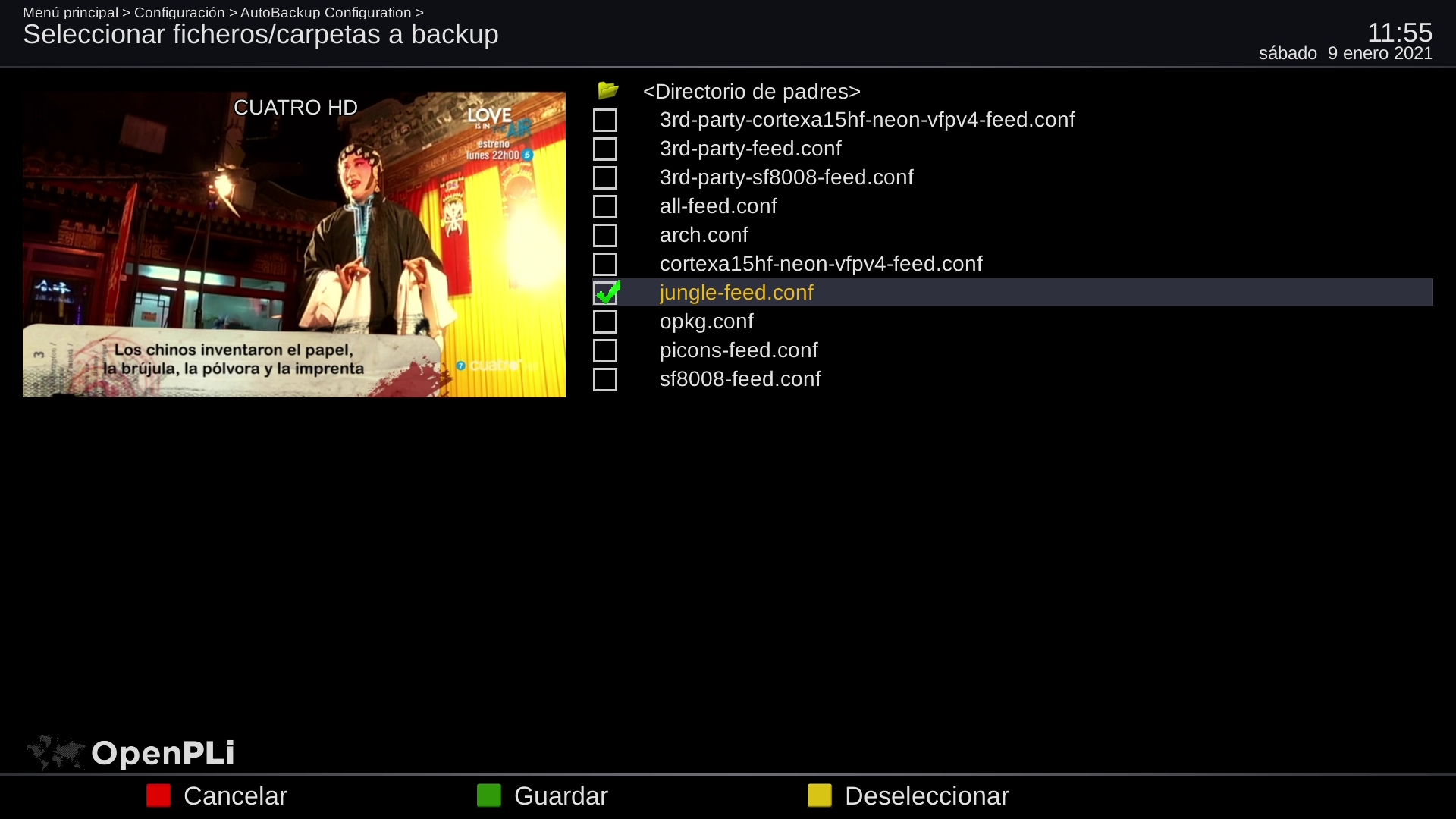Click the red Cancelar color button
Screen dimensions: 1456x819
coord(158,795)
